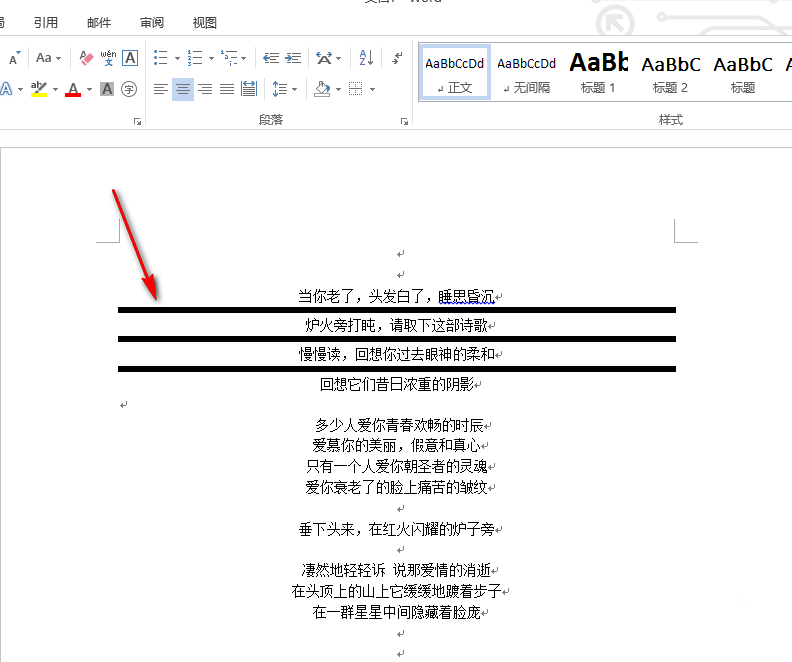Screen dimensions: 792x662
Task: Apply 标题 1 style
Action: (599, 72)
